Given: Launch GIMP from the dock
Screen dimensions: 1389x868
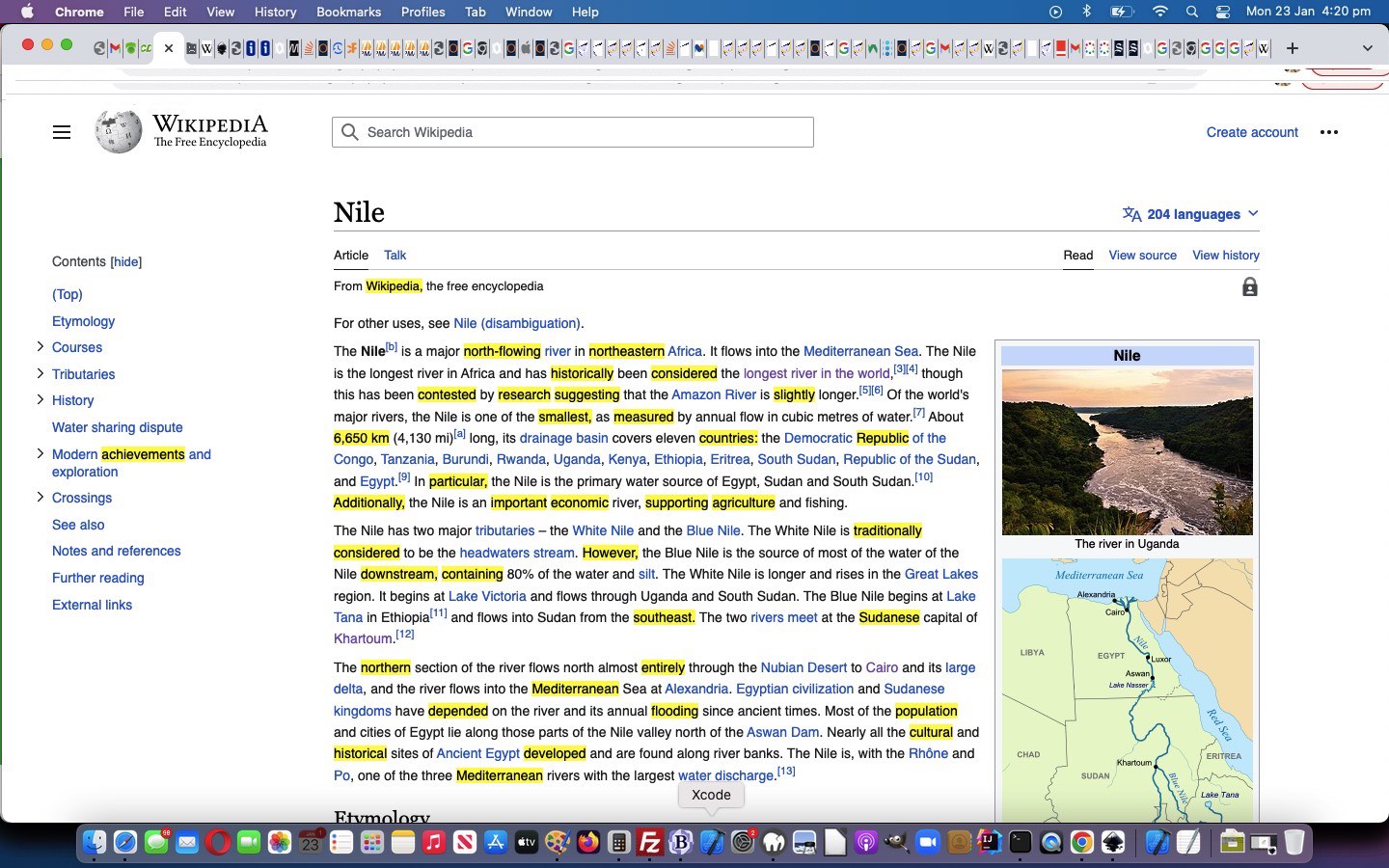Looking at the screenshot, I should tap(897, 842).
